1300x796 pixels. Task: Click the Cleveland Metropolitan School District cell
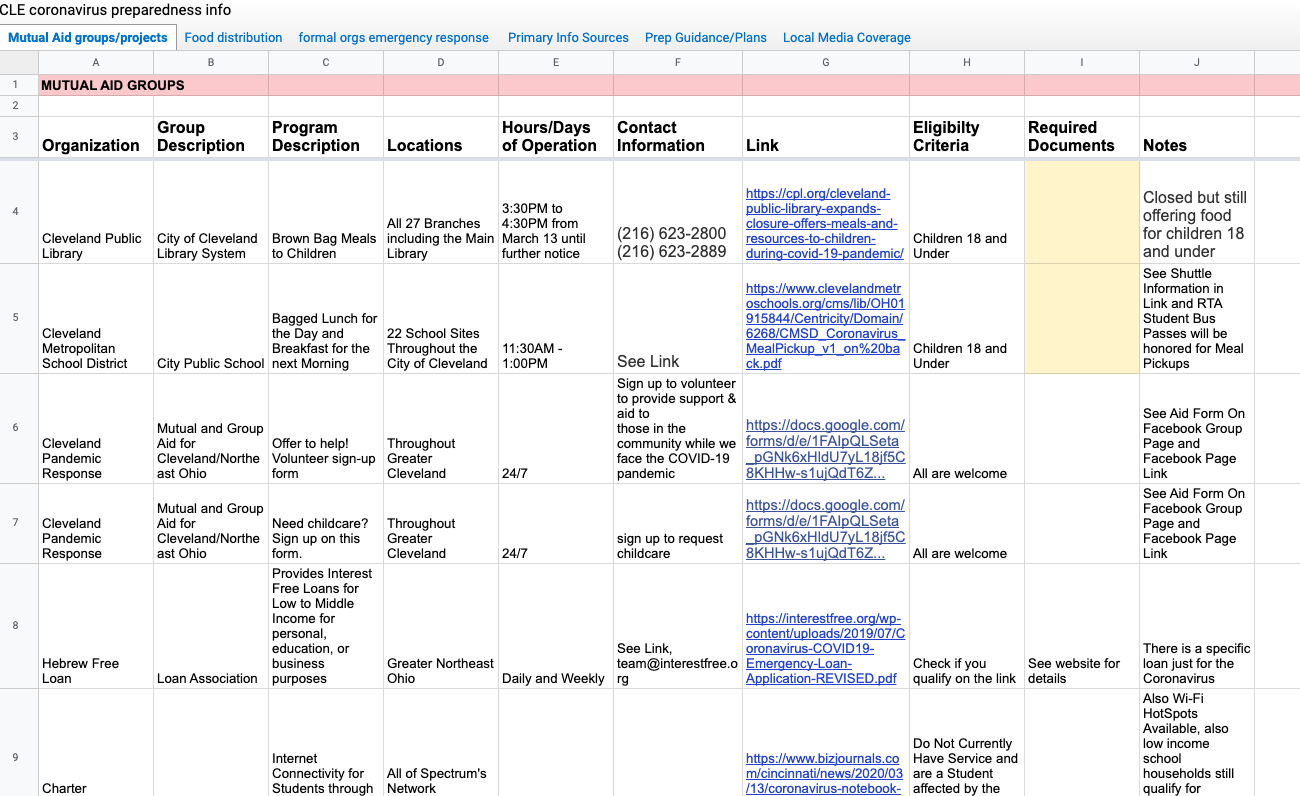[x=96, y=319]
